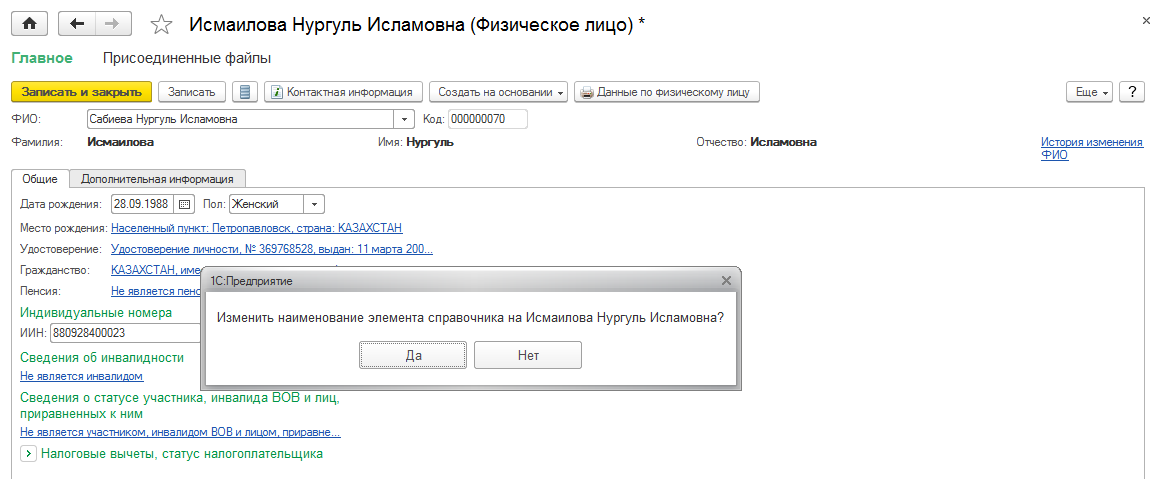Navigate back with the left arrow

pos(78,24)
